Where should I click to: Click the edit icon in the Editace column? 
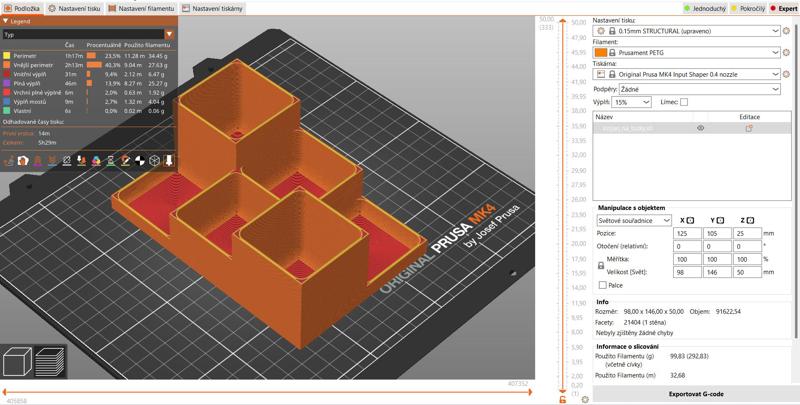pos(748,128)
